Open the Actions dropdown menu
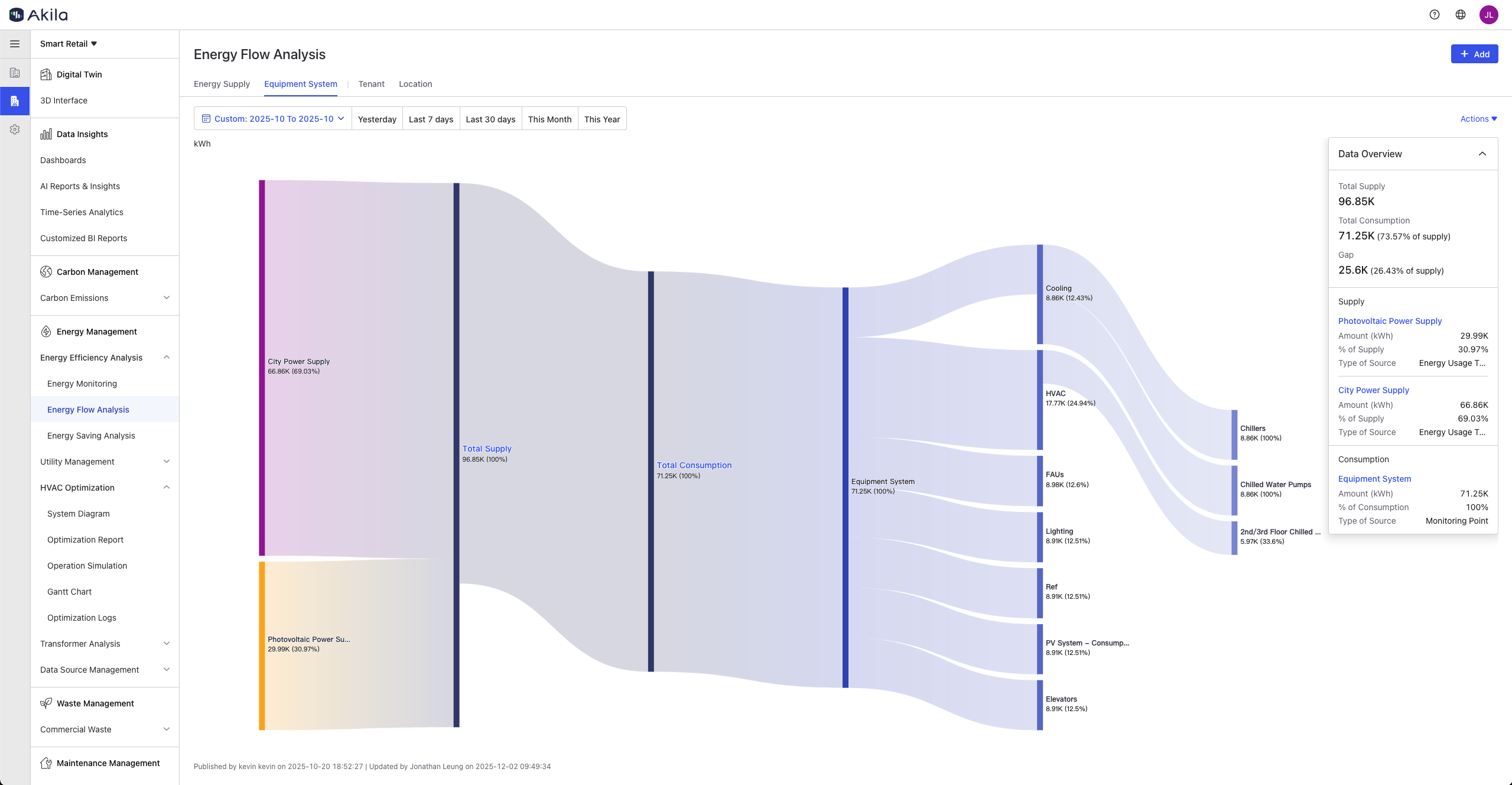Viewport: 1512px width, 785px height. 1478,119
